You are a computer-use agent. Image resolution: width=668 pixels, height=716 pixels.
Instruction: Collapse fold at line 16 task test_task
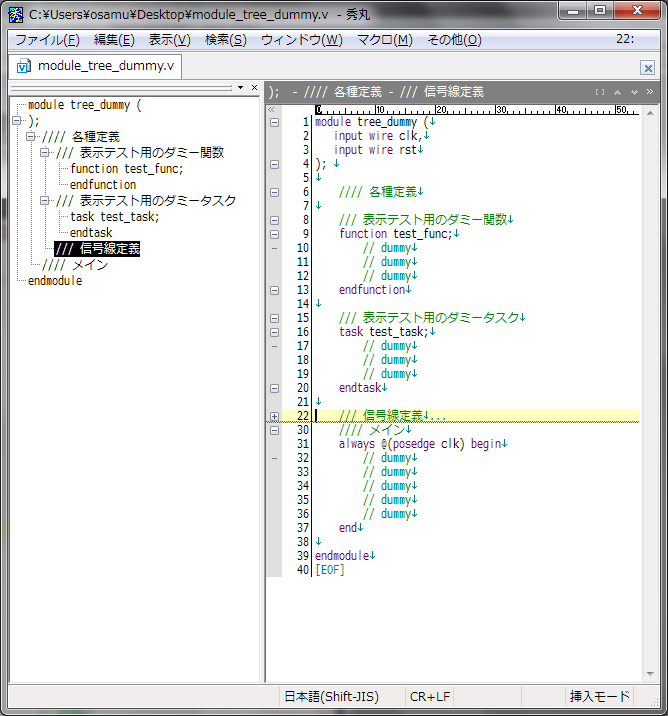(x=274, y=332)
